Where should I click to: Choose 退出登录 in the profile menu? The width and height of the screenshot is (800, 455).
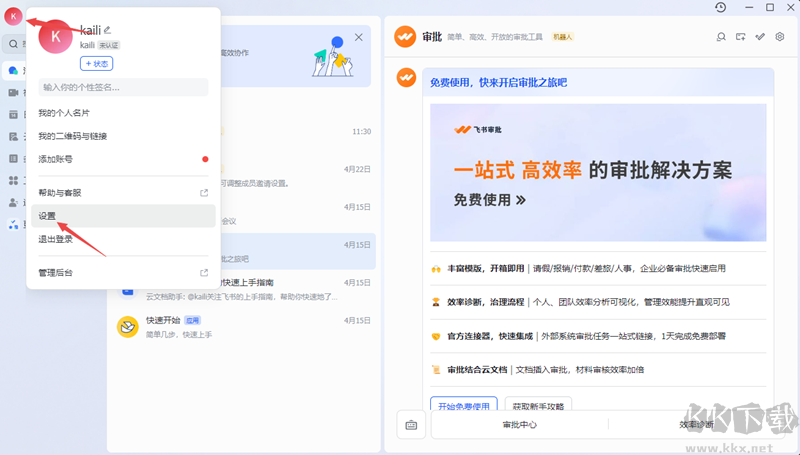(55, 239)
